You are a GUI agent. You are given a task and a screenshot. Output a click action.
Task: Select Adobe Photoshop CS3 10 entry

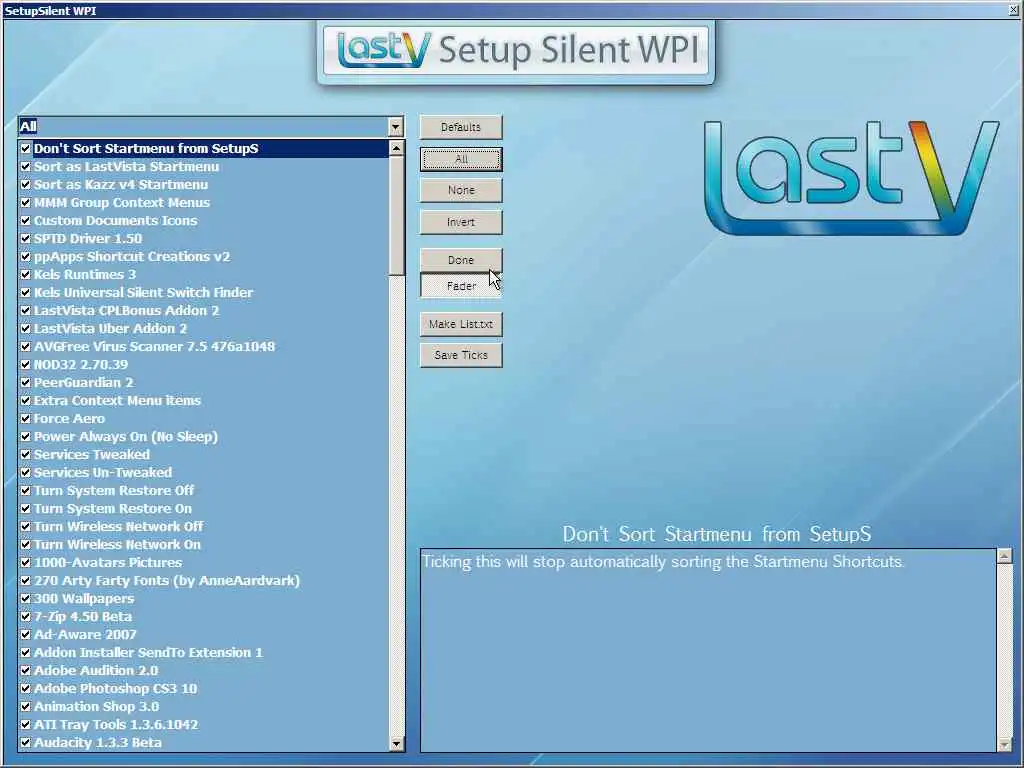pyautogui.click(x=115, y=688)
